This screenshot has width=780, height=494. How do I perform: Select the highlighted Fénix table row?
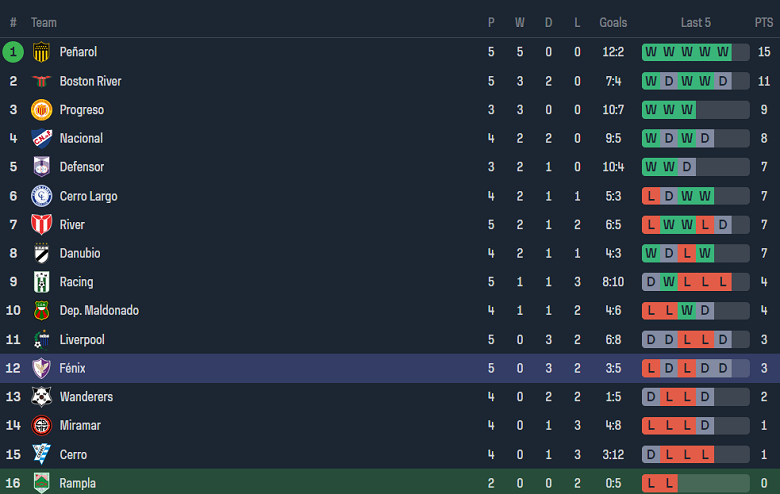[390, 368]
